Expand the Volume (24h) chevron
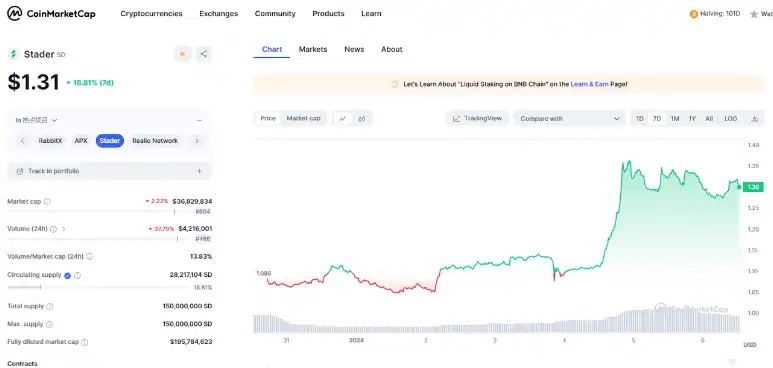773x368 pixels. pos(64,229)
